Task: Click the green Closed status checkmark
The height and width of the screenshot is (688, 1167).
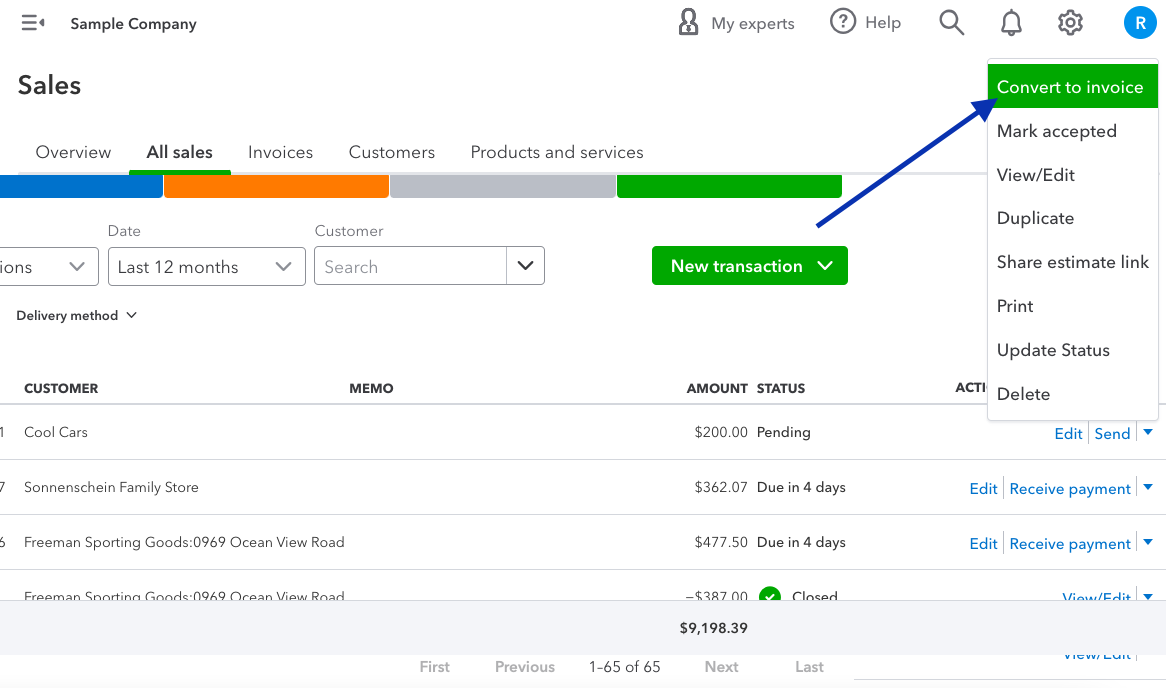Action: pos(769,596)
